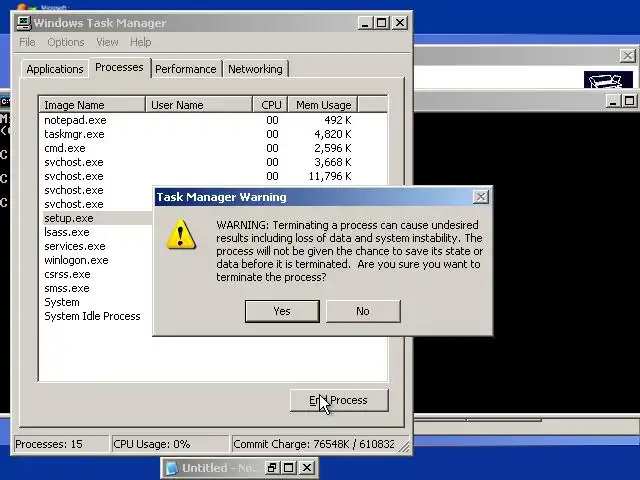The image size is (640, 480).
Task: Close the Windows Task Manager window
Action: tap(400, 23)
